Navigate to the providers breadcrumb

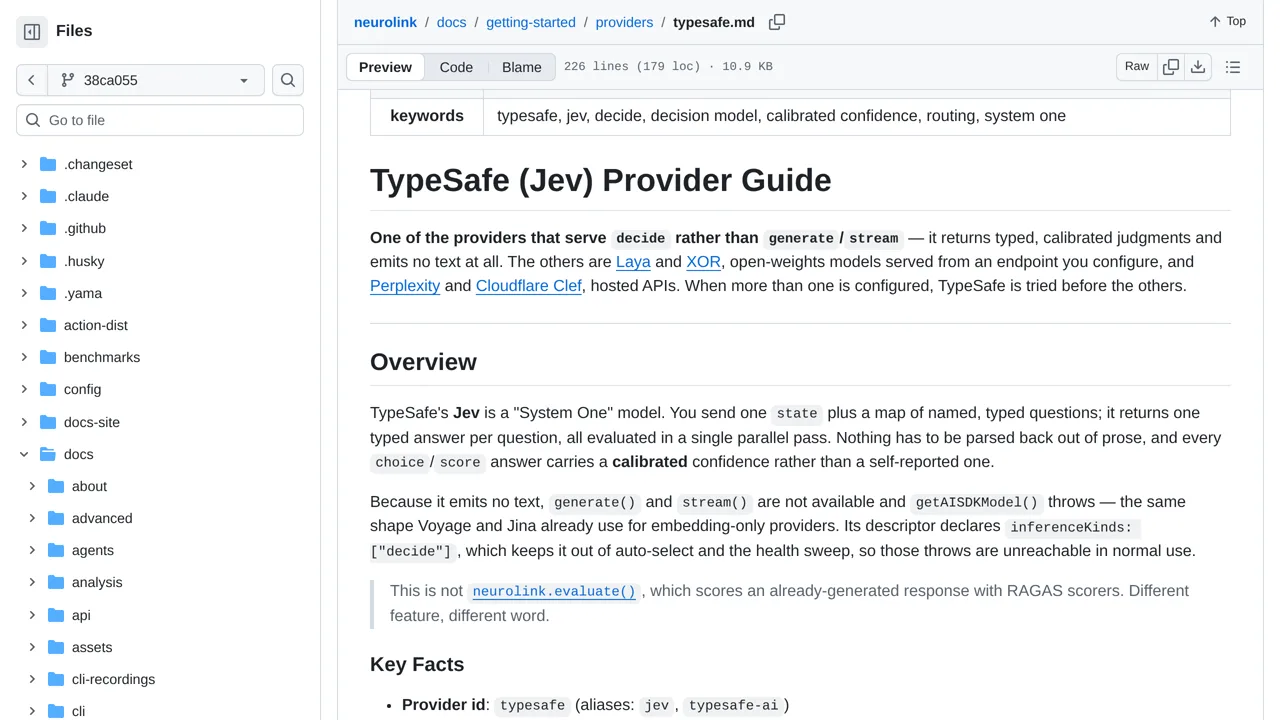[624, 22]
